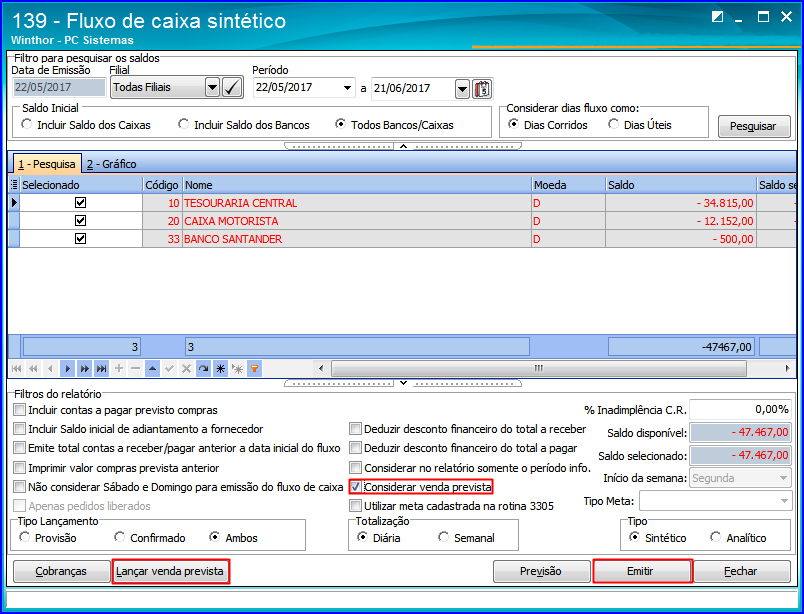Image resolution: width=804 pixels, height=614 pixels.
Task: Click the curved arrow refresh icon
Action: tap(204, 368)
